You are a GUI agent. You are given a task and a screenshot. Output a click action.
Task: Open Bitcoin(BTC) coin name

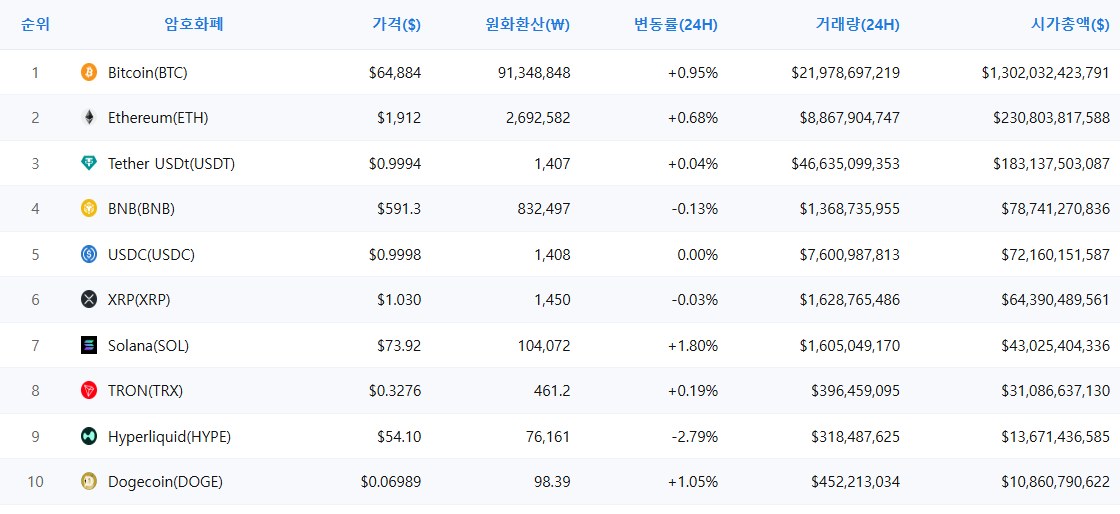coord(148,72)
